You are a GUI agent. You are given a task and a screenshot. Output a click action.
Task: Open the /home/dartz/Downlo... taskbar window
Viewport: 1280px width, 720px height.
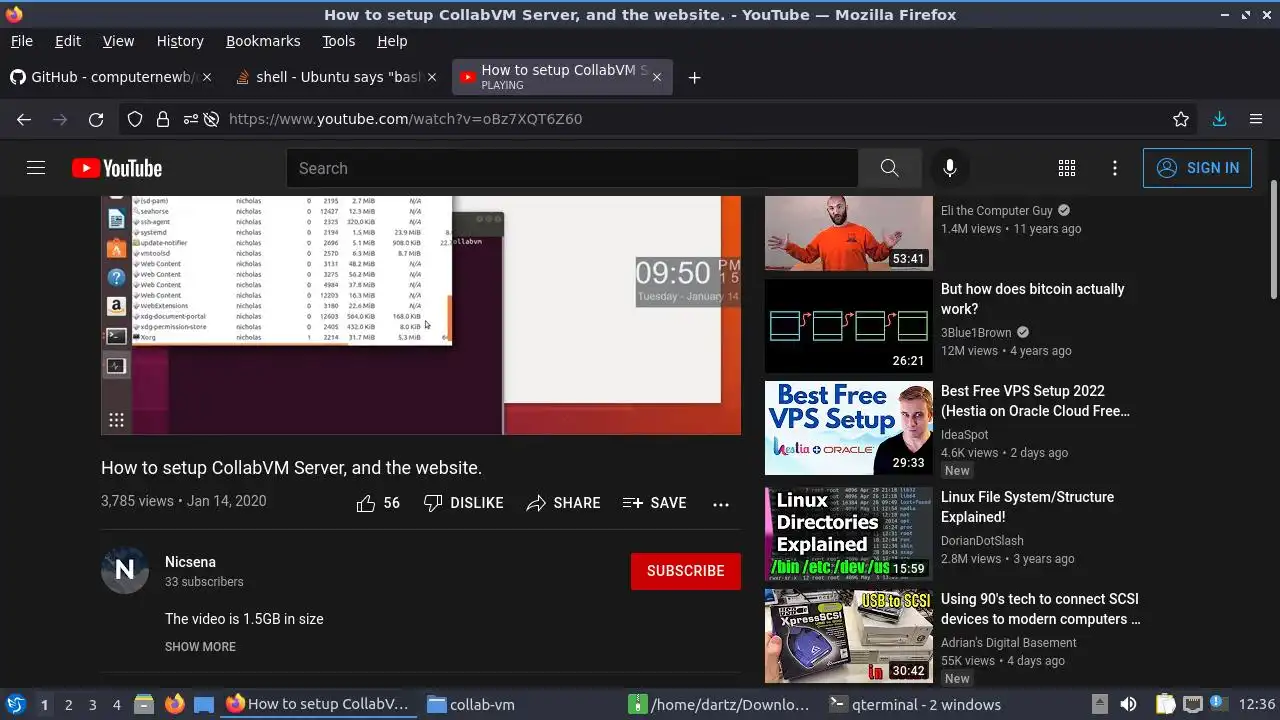721,704
